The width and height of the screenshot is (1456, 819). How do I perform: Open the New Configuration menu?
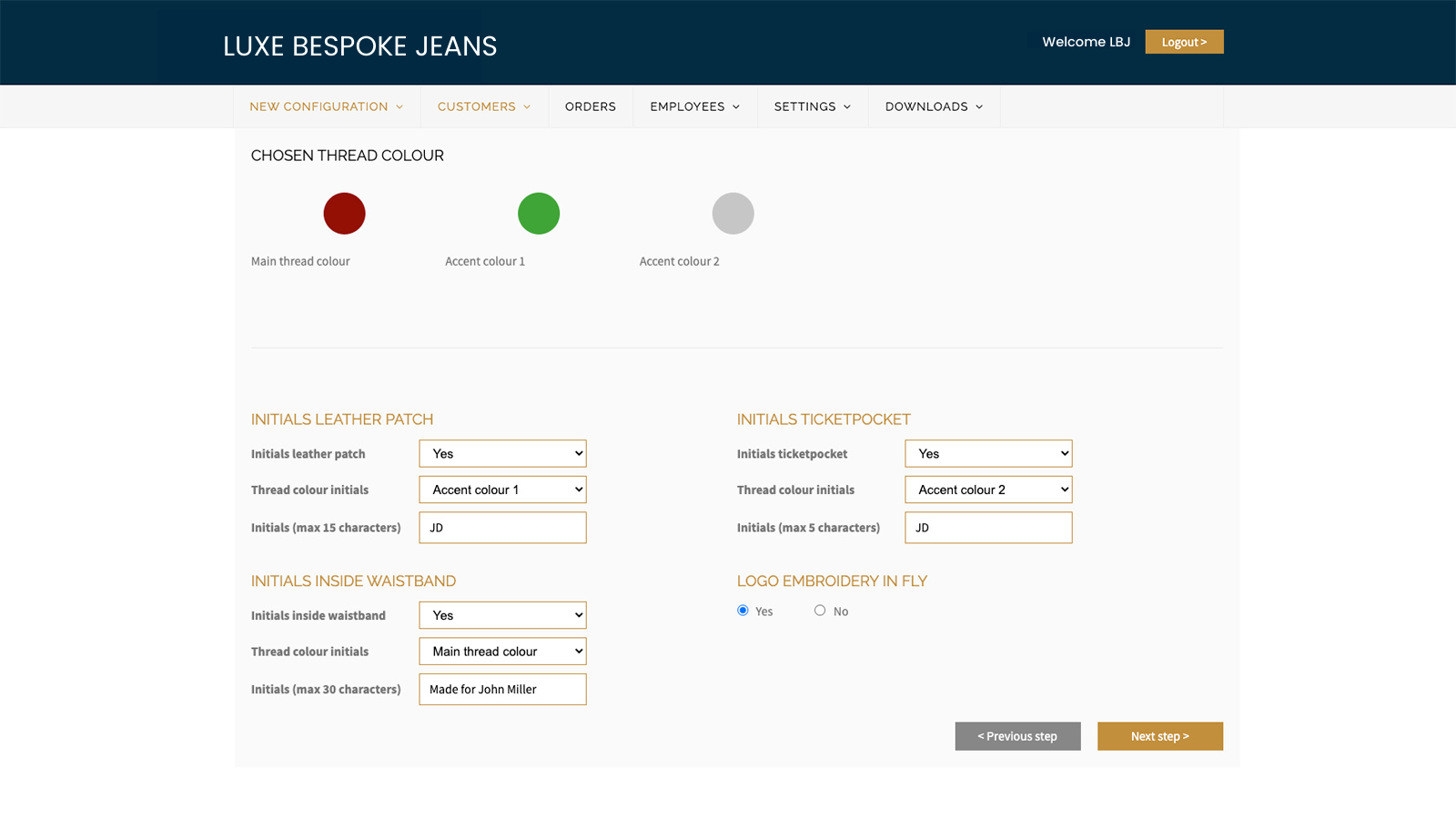point(326,106)
